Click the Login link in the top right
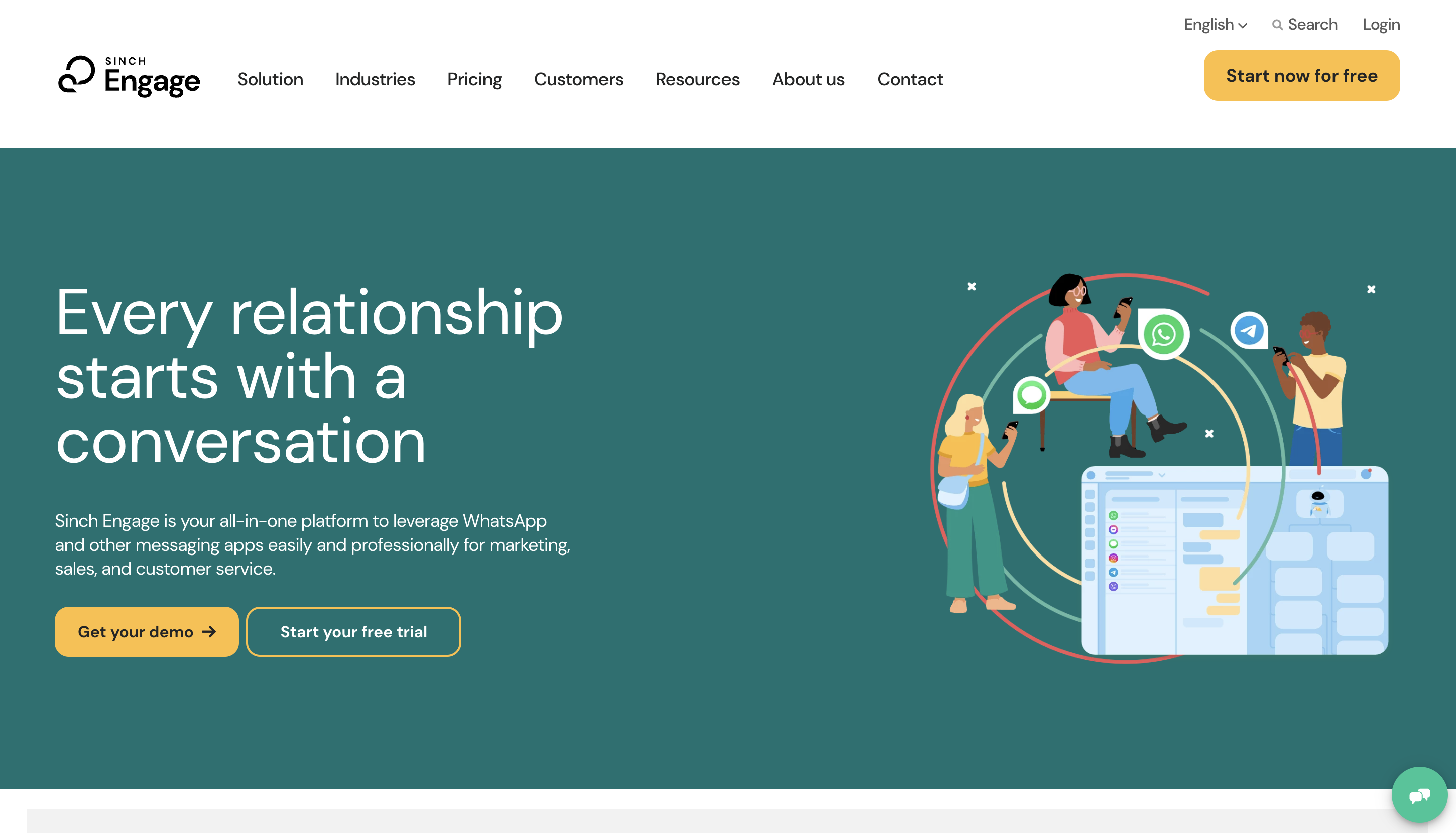 [1381, 24]
